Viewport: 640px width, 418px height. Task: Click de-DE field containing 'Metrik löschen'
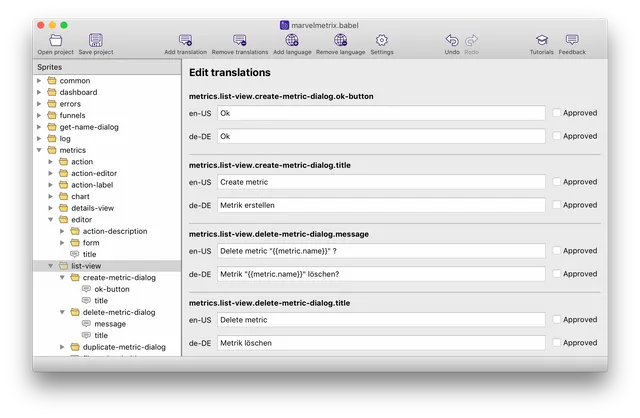(x=381, y=342)
